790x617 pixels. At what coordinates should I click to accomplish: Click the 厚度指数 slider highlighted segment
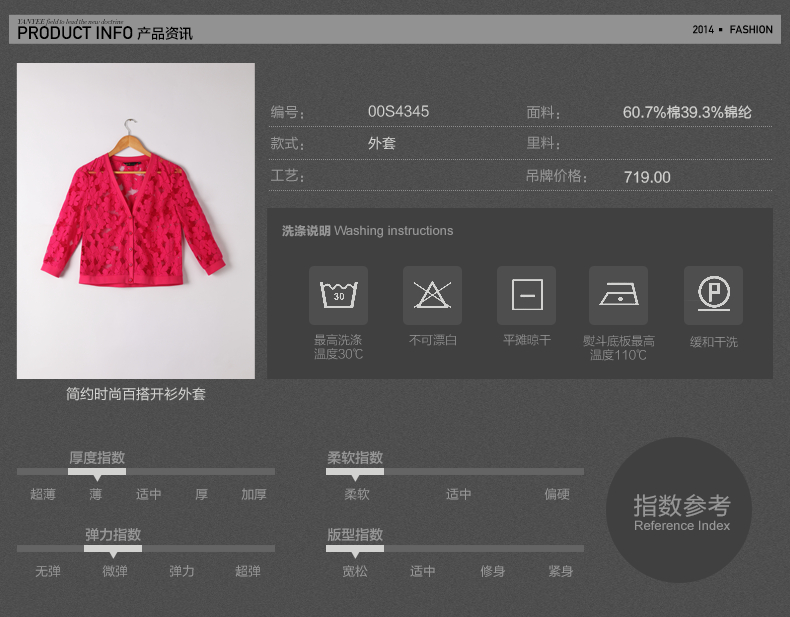point(97,471)
